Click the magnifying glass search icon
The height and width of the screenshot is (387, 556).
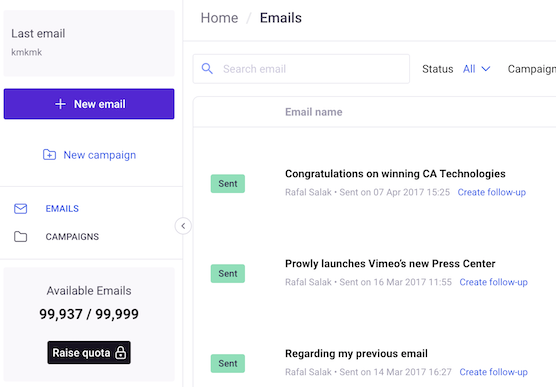point(207,68)
